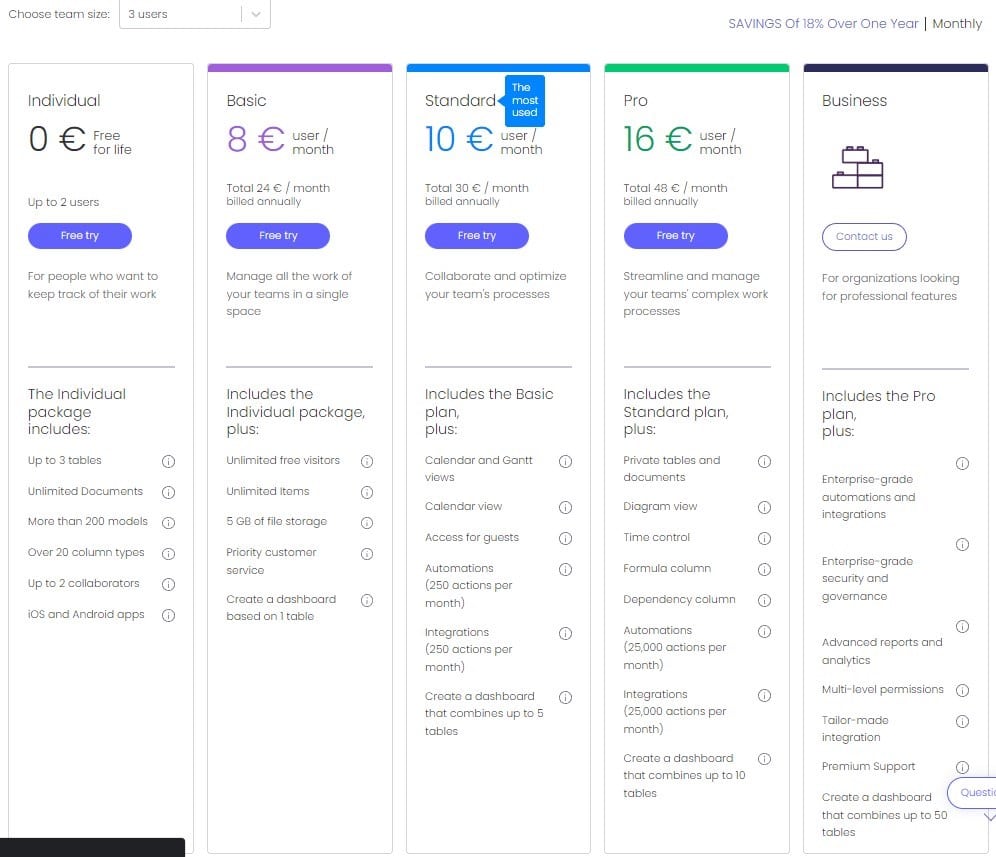Show info for Standard plan Automations (250 actions)
The height and width of the screenshot is (857, 996).
[x=565, y=569]
